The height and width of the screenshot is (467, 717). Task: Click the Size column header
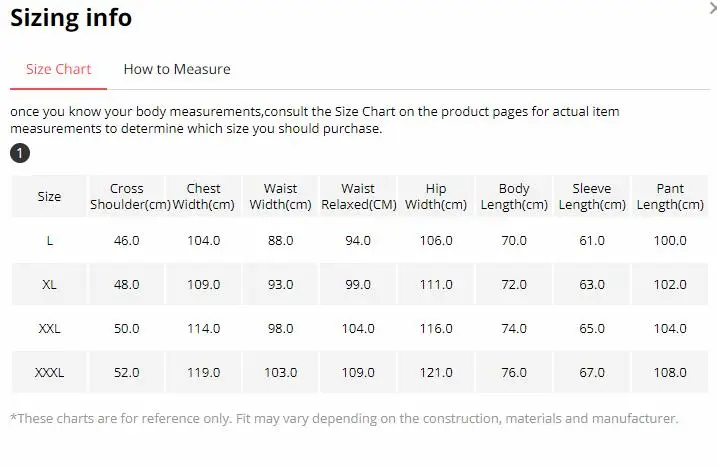[x=49, y=196]
